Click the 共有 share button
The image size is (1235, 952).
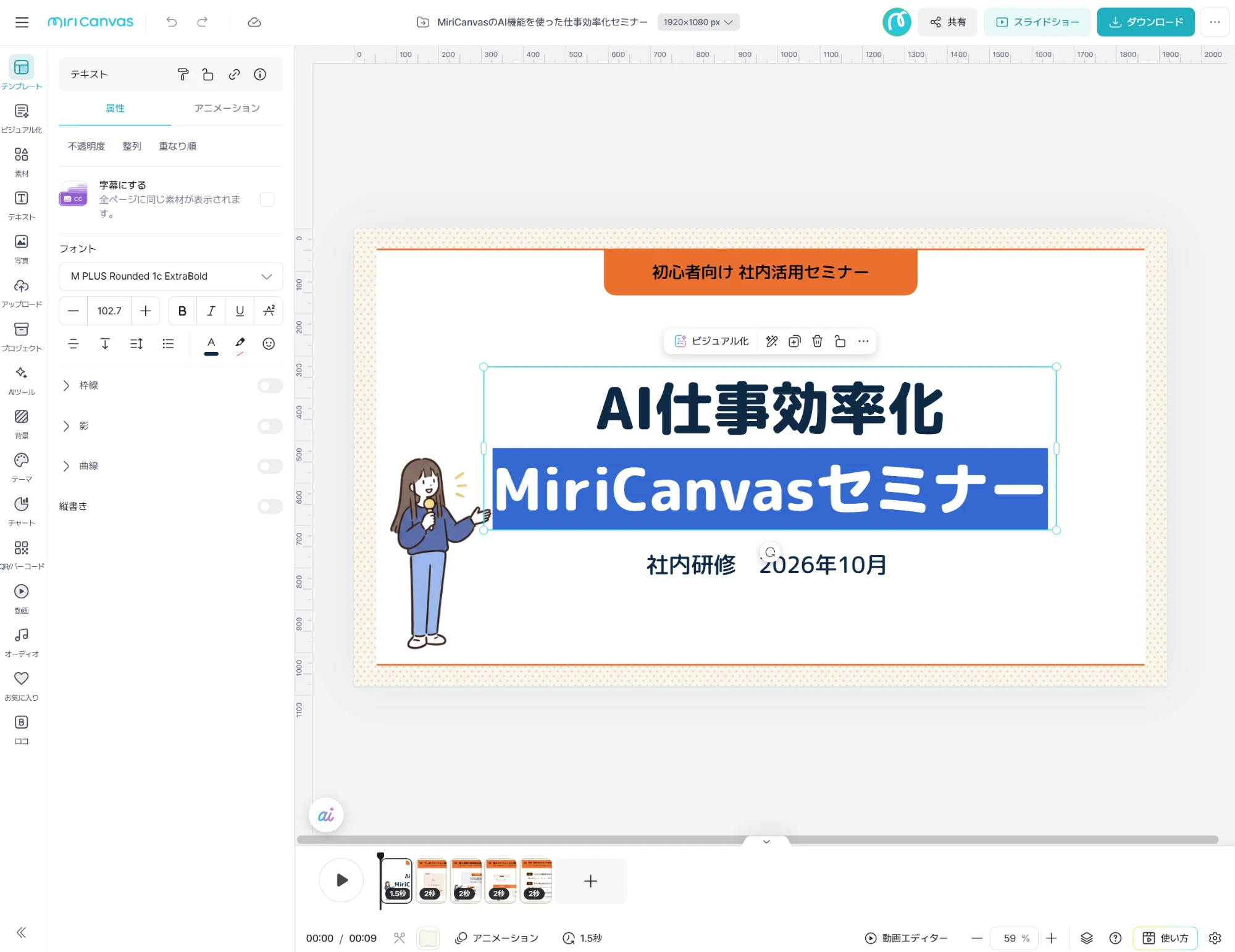coord(947,22)
